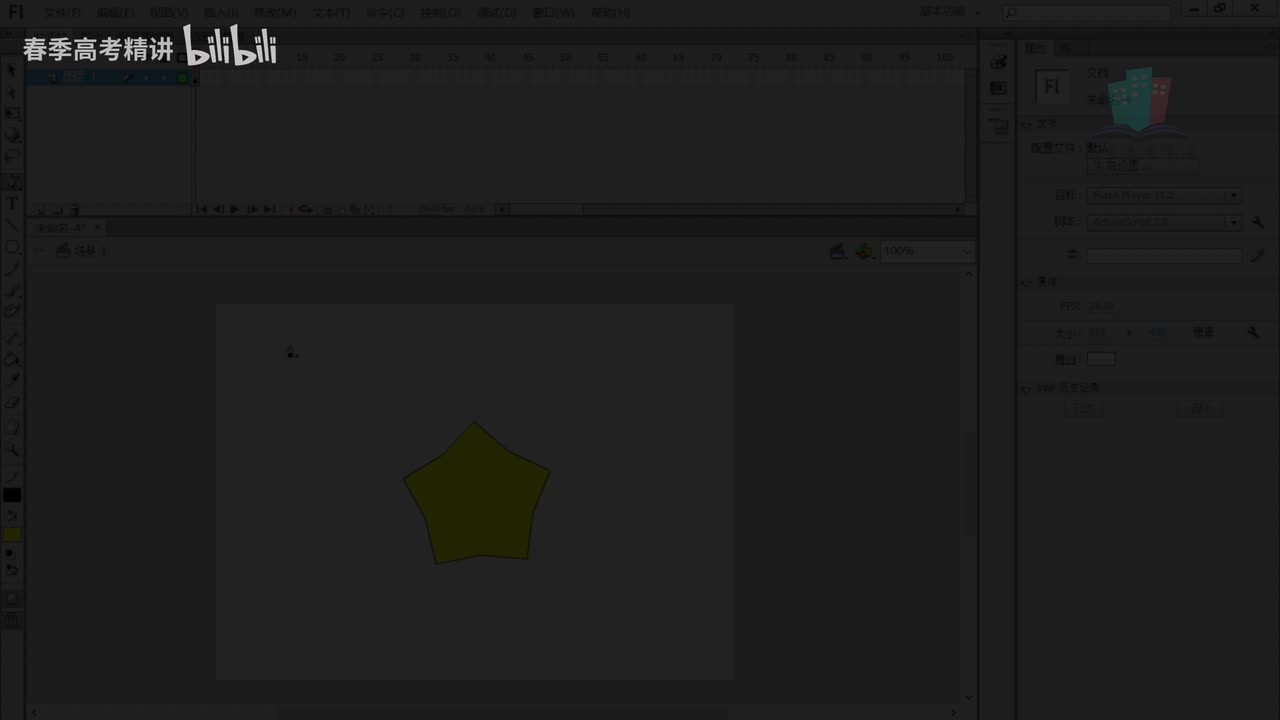Open the Modify menu
1280x720 pixels.
click(x=275, y=12)
